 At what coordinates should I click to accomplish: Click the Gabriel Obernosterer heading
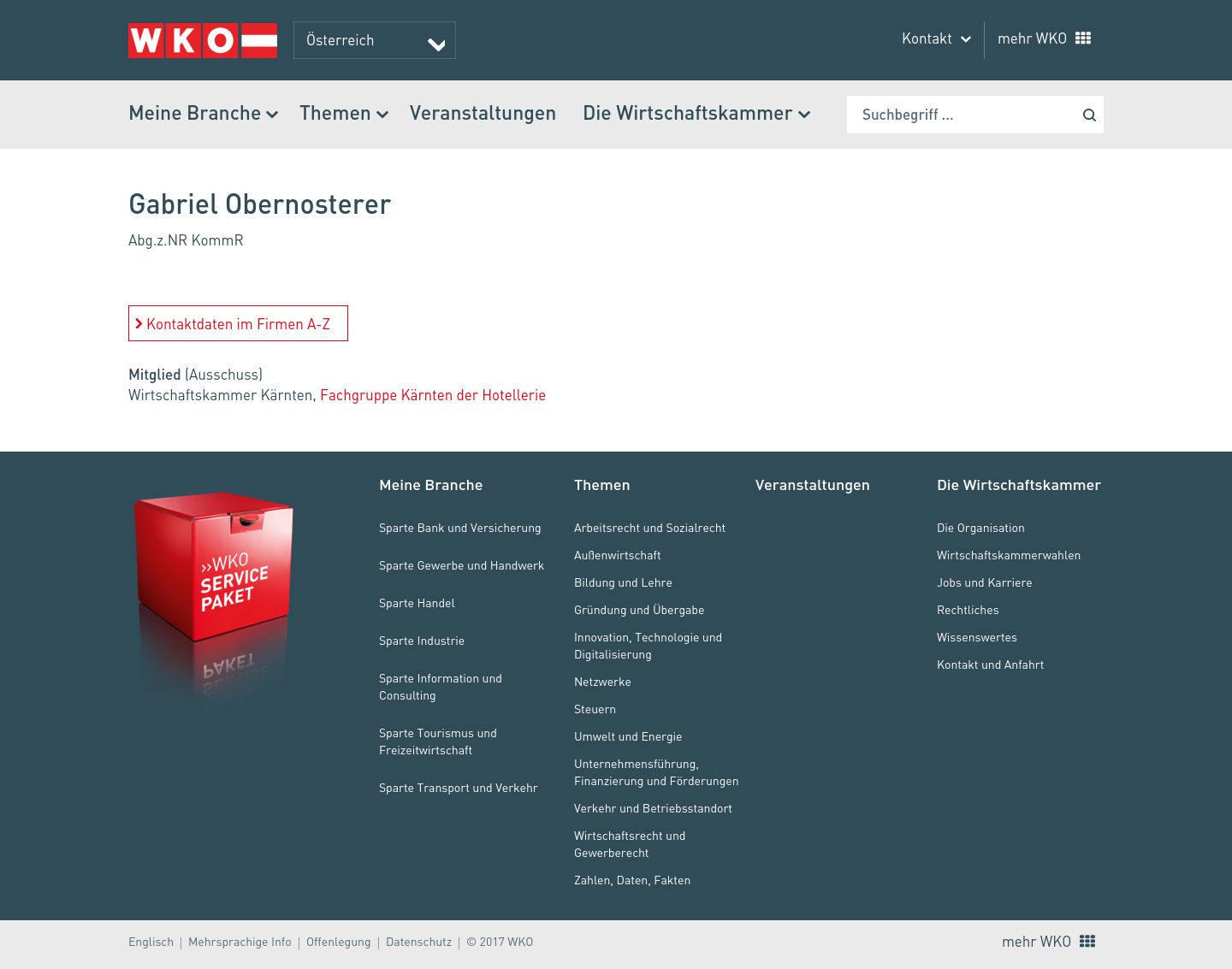click(260, 204)
